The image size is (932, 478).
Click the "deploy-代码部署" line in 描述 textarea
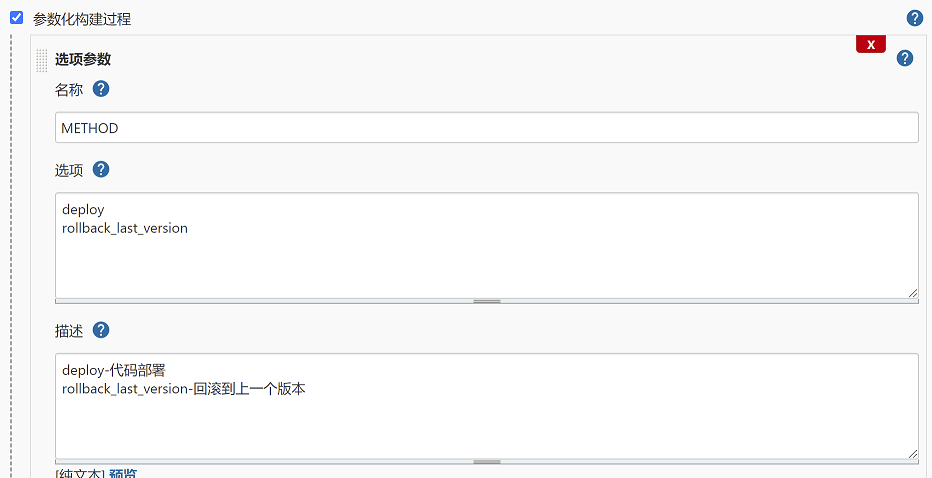coord(120,370)
